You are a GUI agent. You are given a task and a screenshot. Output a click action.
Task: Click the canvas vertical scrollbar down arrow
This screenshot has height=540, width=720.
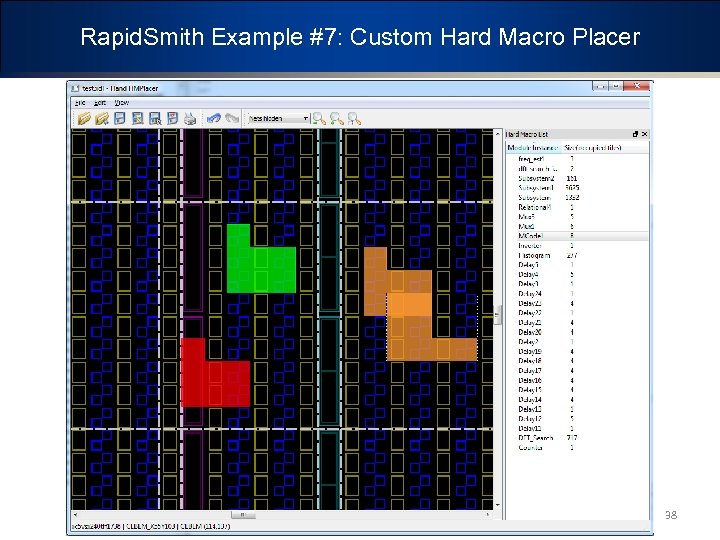[x=498, y=505]
